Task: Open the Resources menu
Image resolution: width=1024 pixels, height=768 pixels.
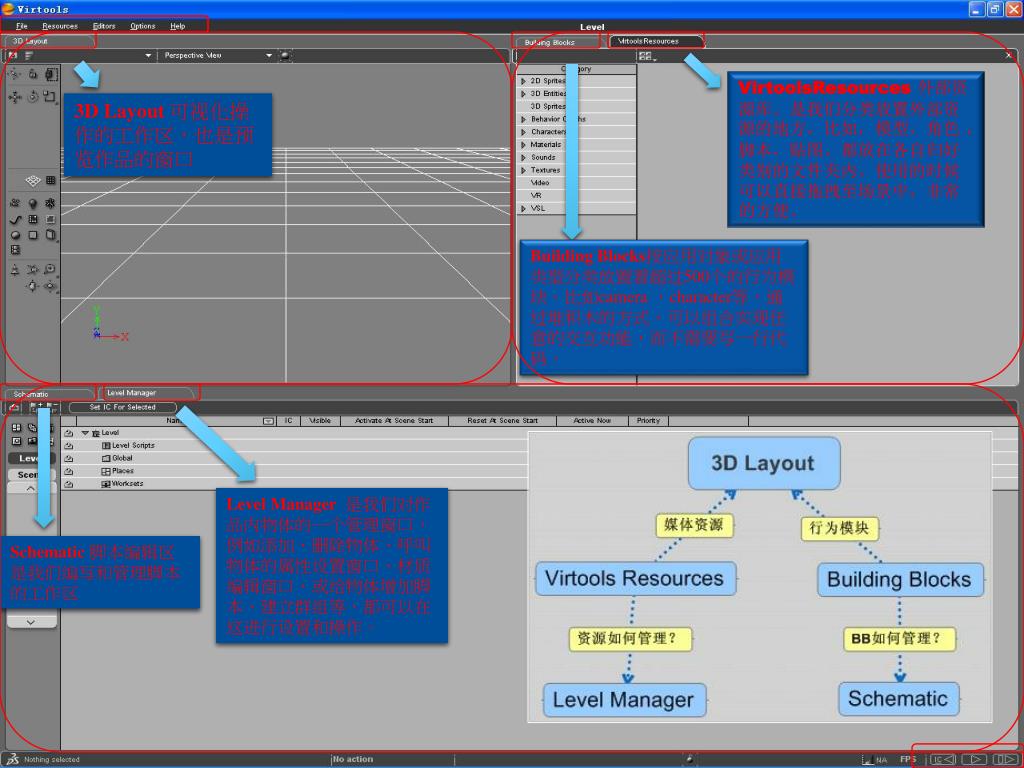Action: 59,26
